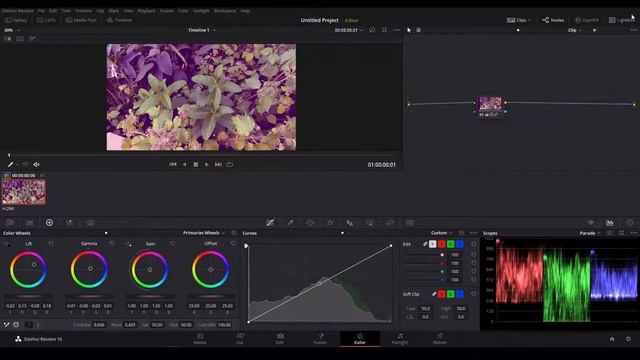Open the Color Match palette icon

(x=30, y=222)
